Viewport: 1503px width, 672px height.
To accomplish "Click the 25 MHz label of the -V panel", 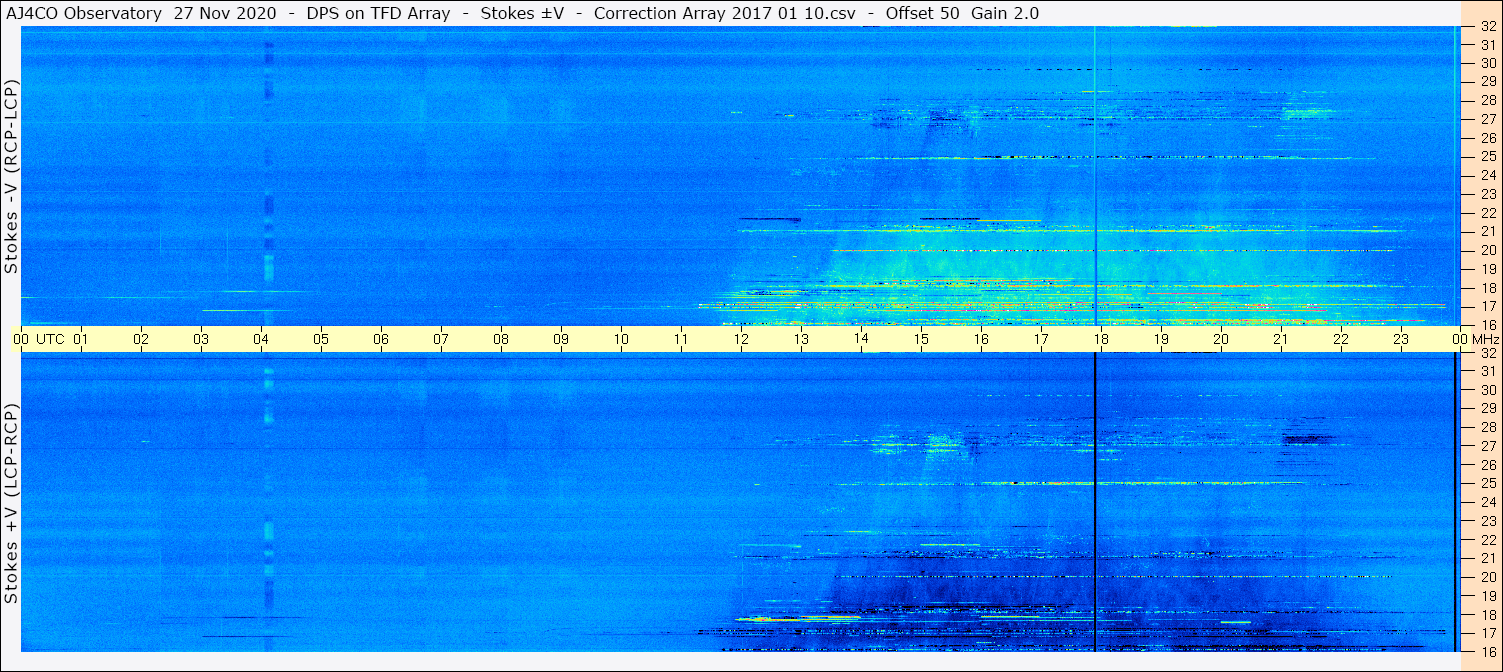I will coord(1487,156).
